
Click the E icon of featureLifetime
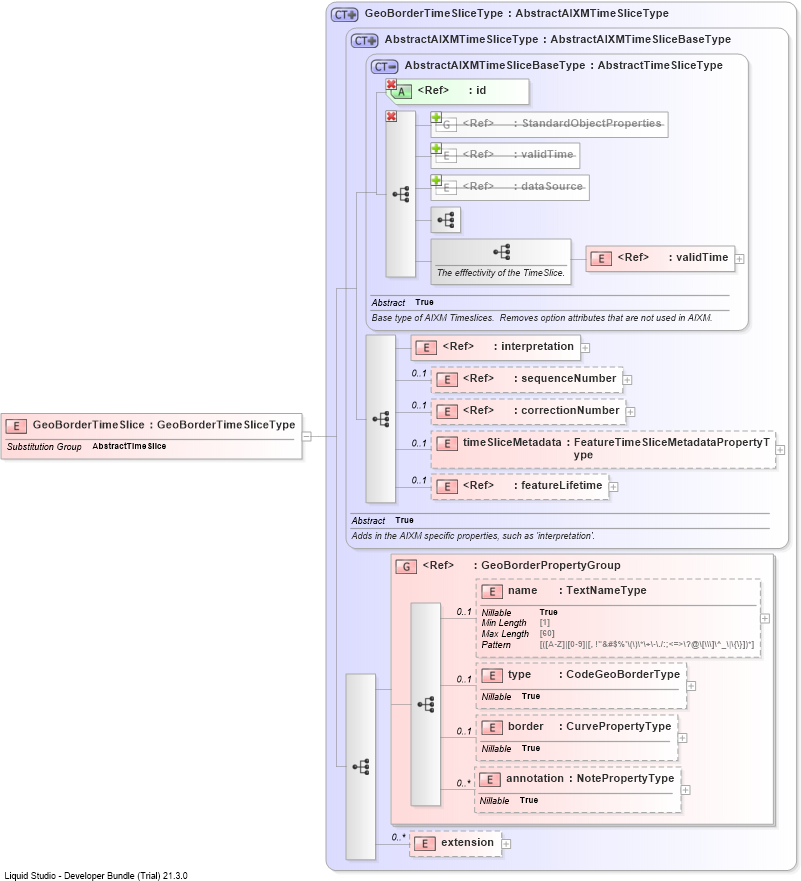click(x=447, y=487)
